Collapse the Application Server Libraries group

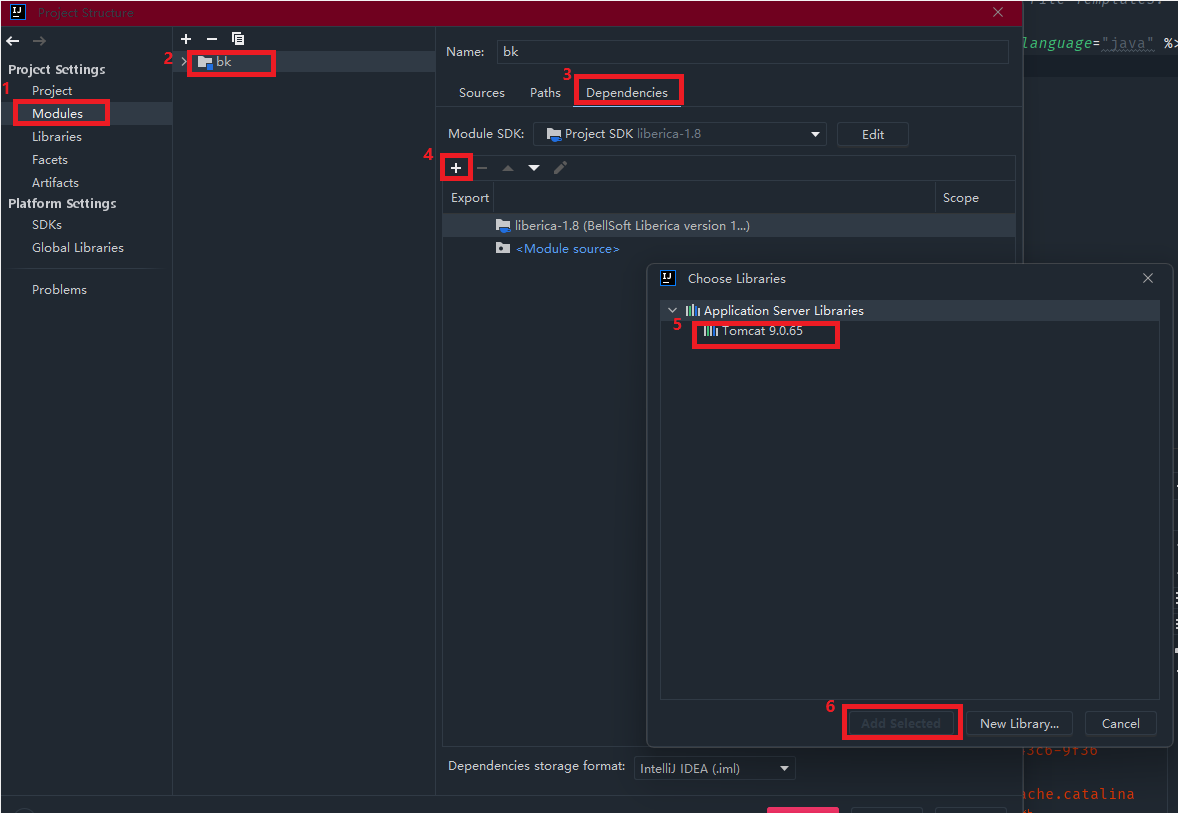672,310
